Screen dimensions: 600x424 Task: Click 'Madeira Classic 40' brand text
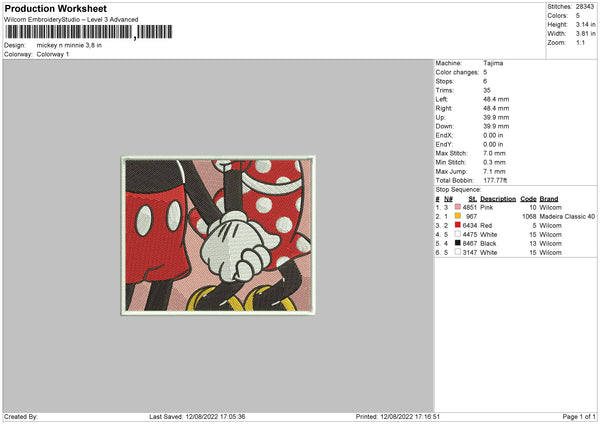567,217
